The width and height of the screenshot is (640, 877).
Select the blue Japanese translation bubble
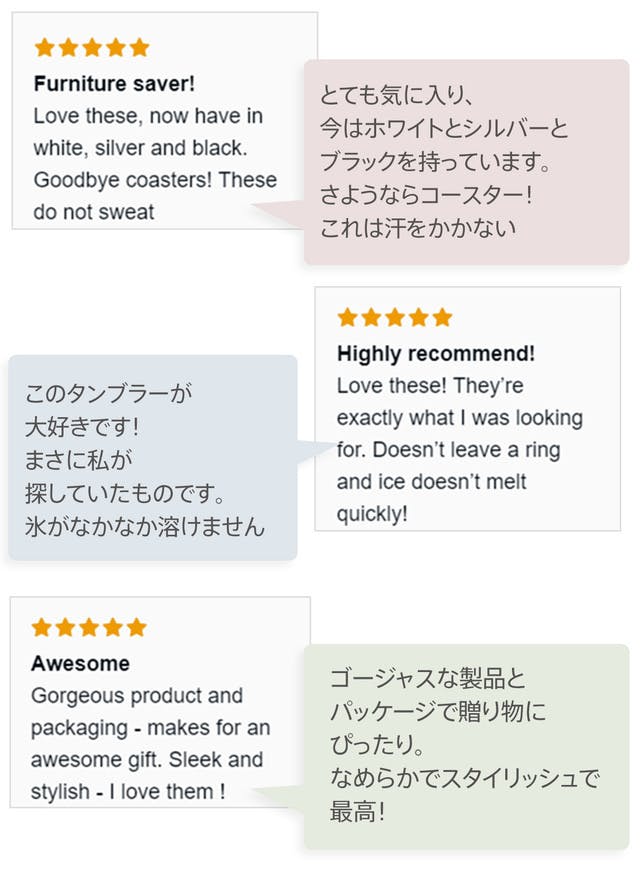pyautogui.click(x=152, y=457)
